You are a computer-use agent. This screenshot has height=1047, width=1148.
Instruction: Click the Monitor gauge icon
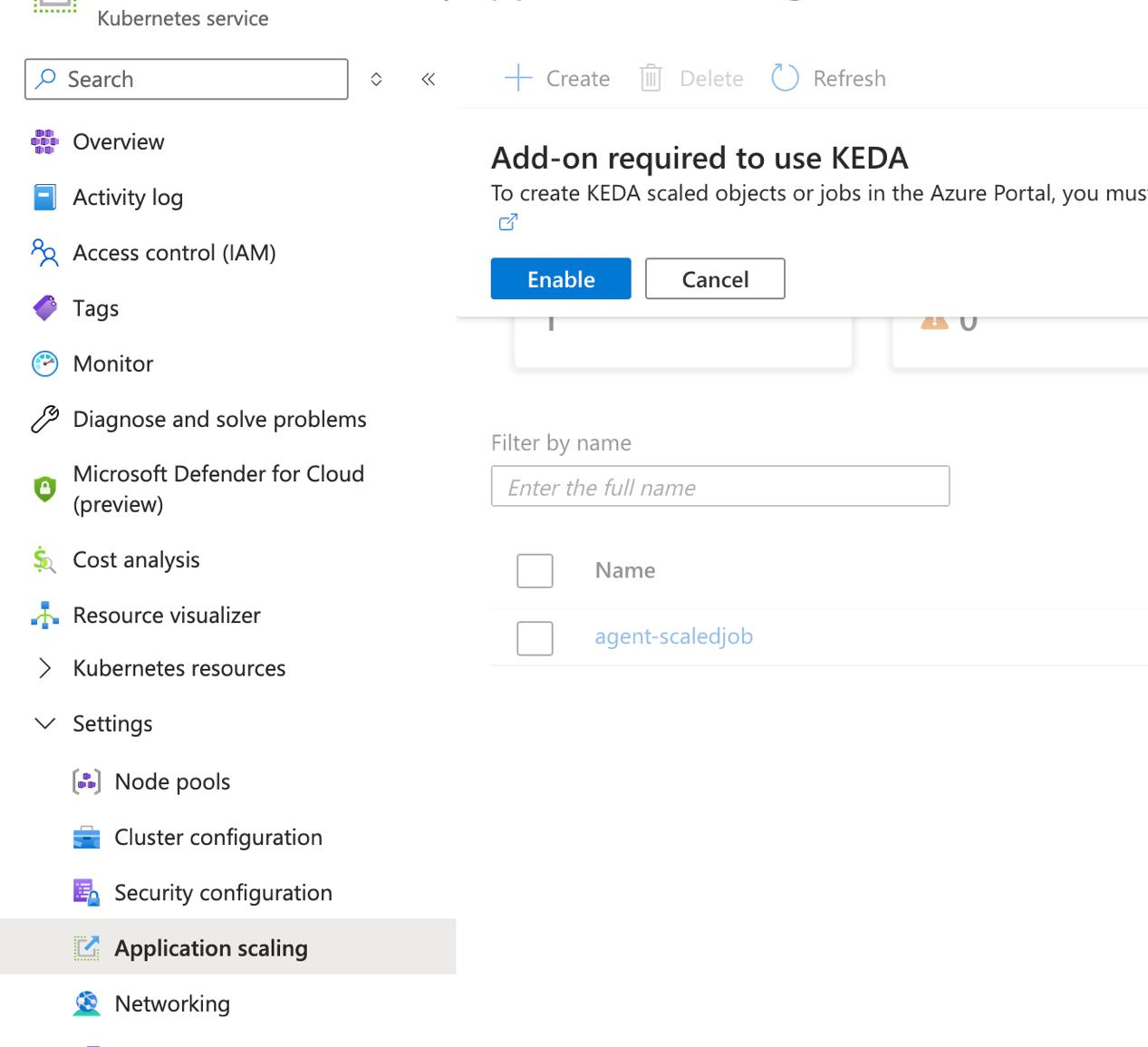pyautogui.click(x=44, y=364)
